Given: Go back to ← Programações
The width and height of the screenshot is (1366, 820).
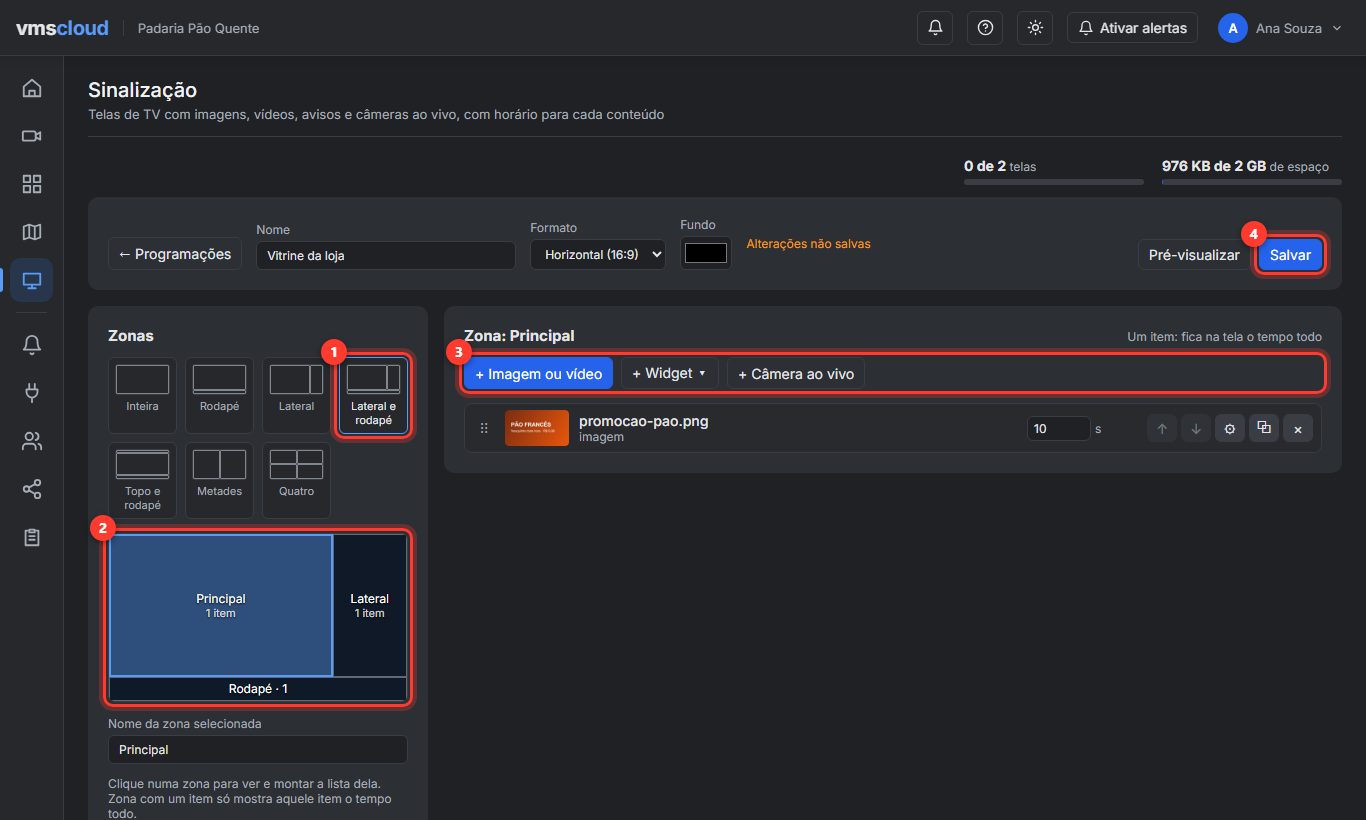Looking at the screenshot, I should coord(175,254).
